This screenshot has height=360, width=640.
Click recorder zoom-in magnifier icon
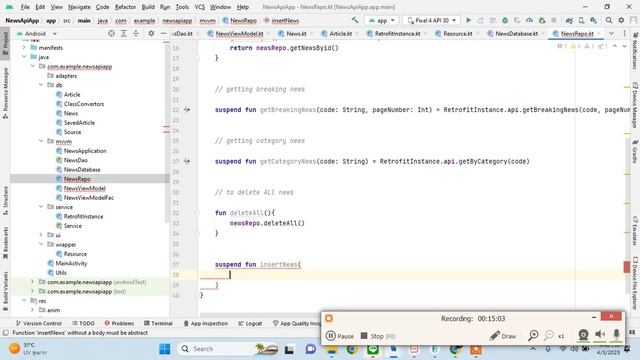tap(533, 336)
